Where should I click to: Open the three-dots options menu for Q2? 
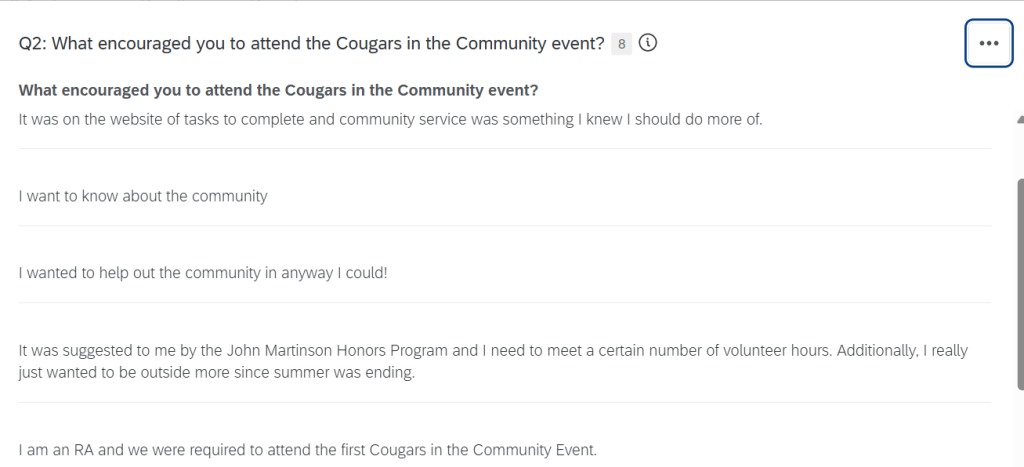click(x=989, y=43)
